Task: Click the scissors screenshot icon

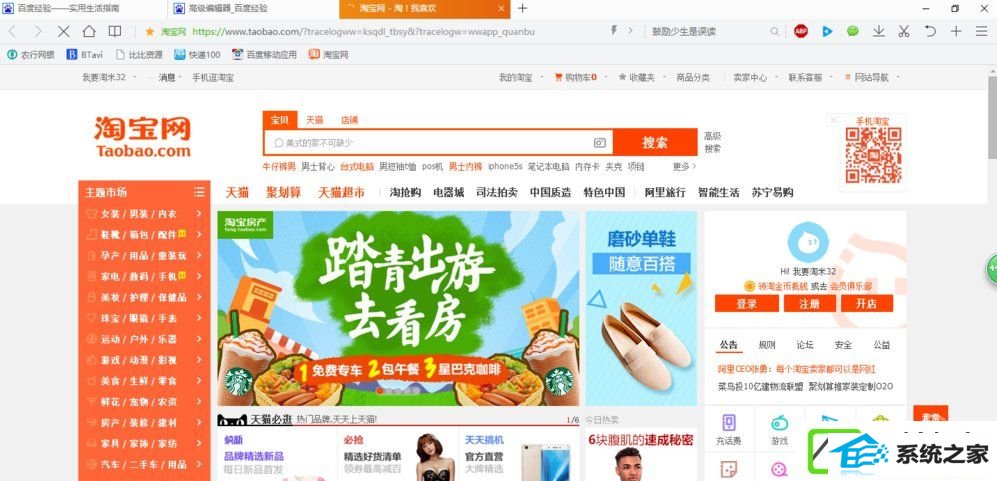Action: 904,31
